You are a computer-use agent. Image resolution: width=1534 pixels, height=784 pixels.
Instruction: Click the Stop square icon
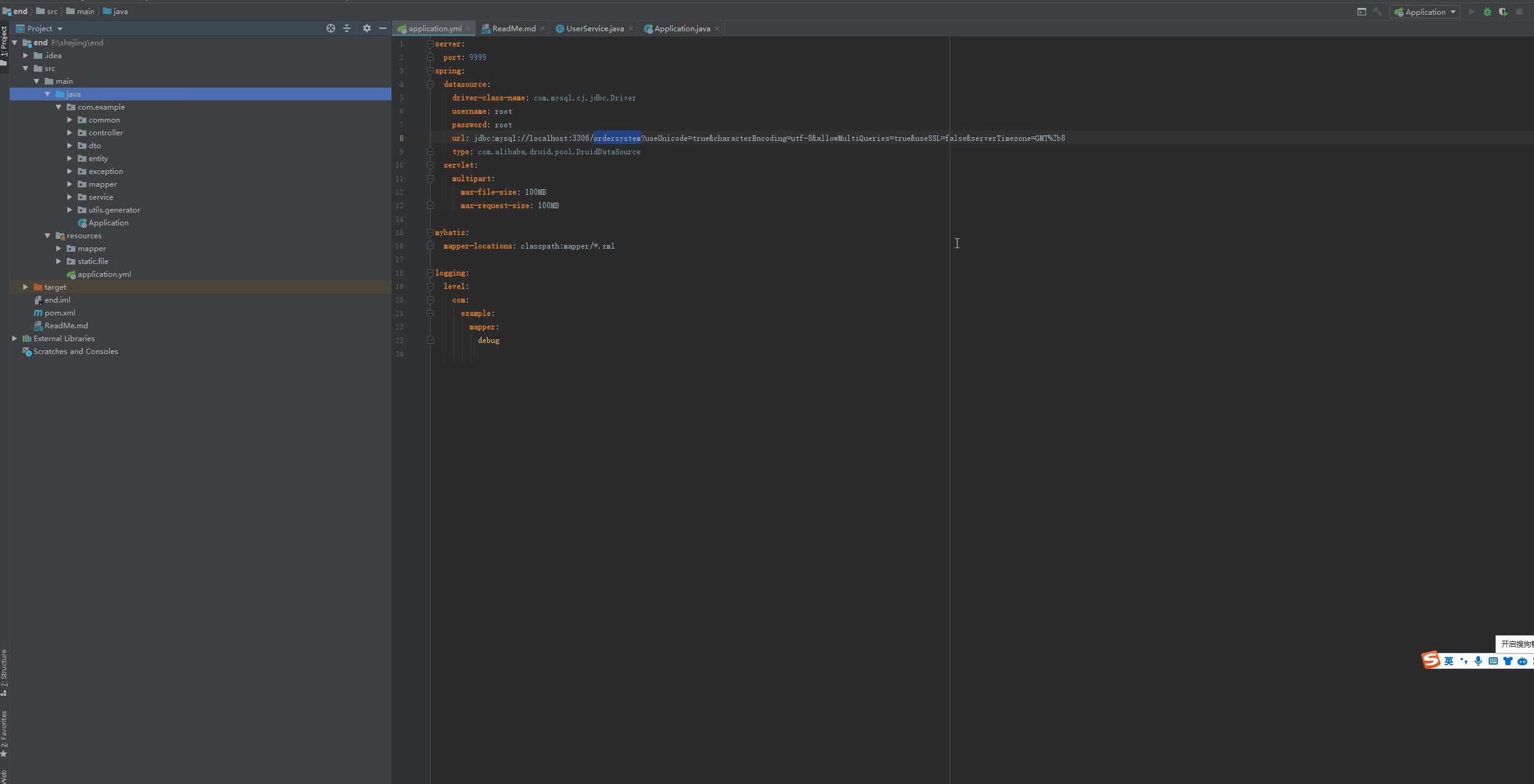1519,12
